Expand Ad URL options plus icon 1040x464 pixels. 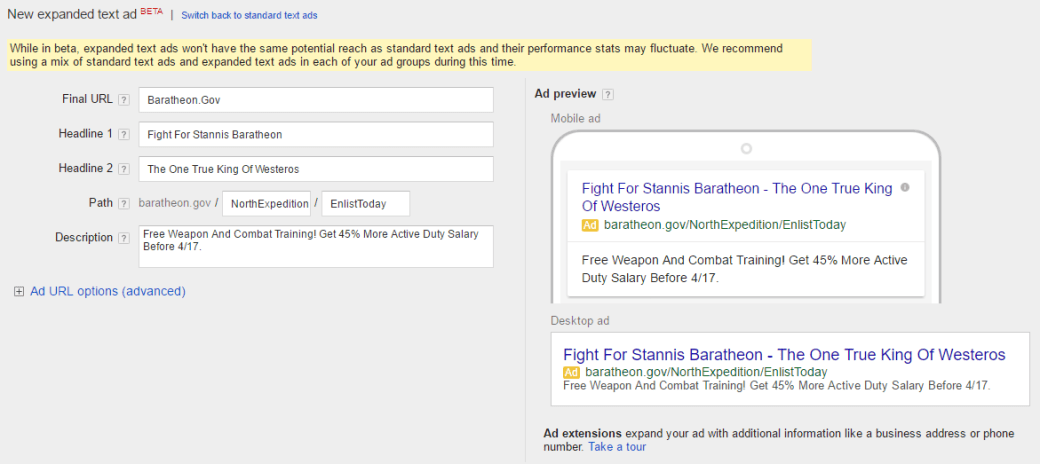(x=19, y=291)
